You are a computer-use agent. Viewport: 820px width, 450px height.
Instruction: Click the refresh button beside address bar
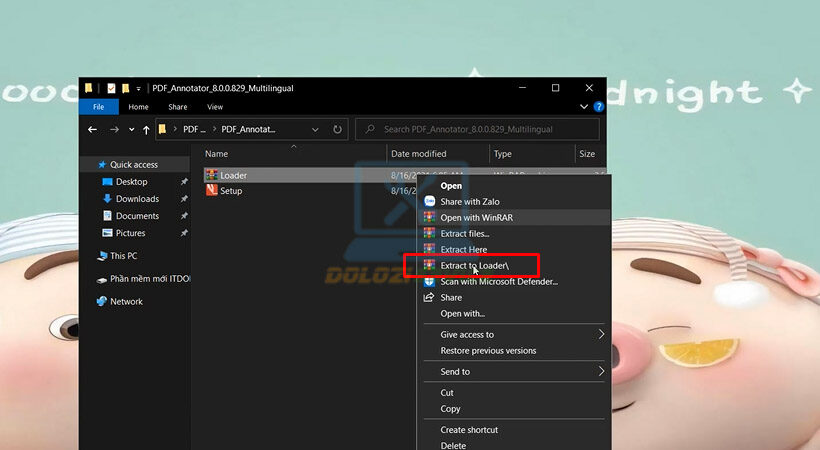(x=338, y=129)
